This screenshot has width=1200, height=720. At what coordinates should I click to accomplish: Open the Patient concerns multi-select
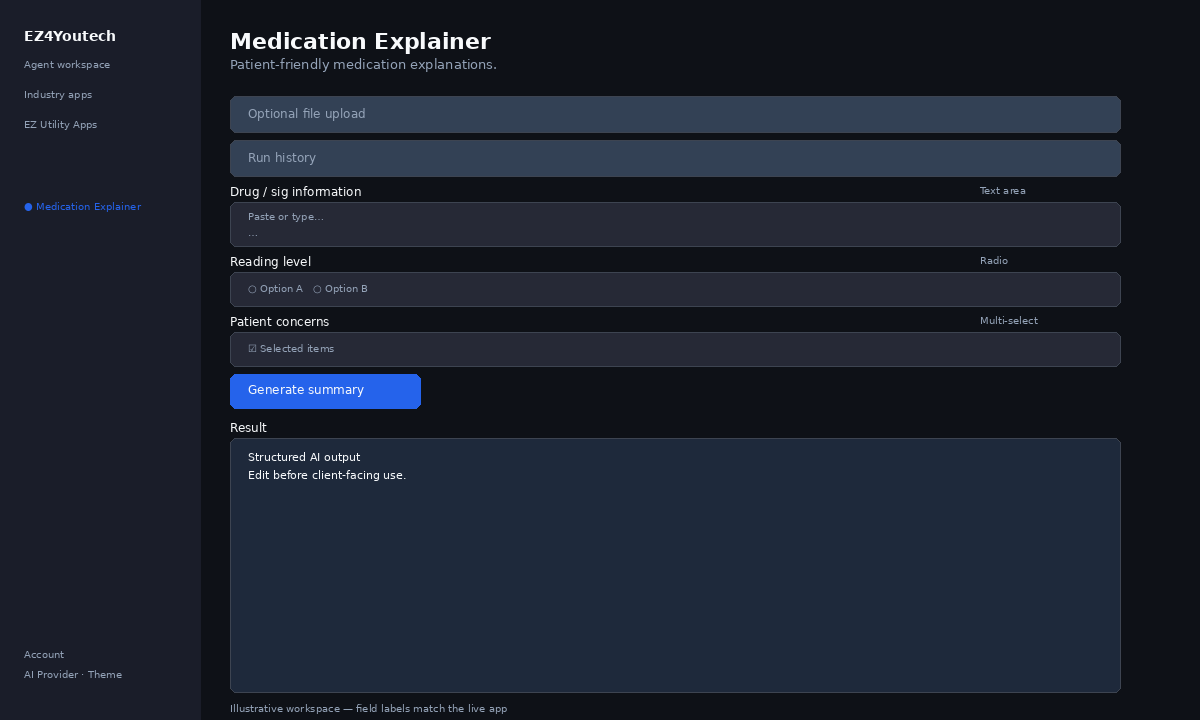coord(675,349)
